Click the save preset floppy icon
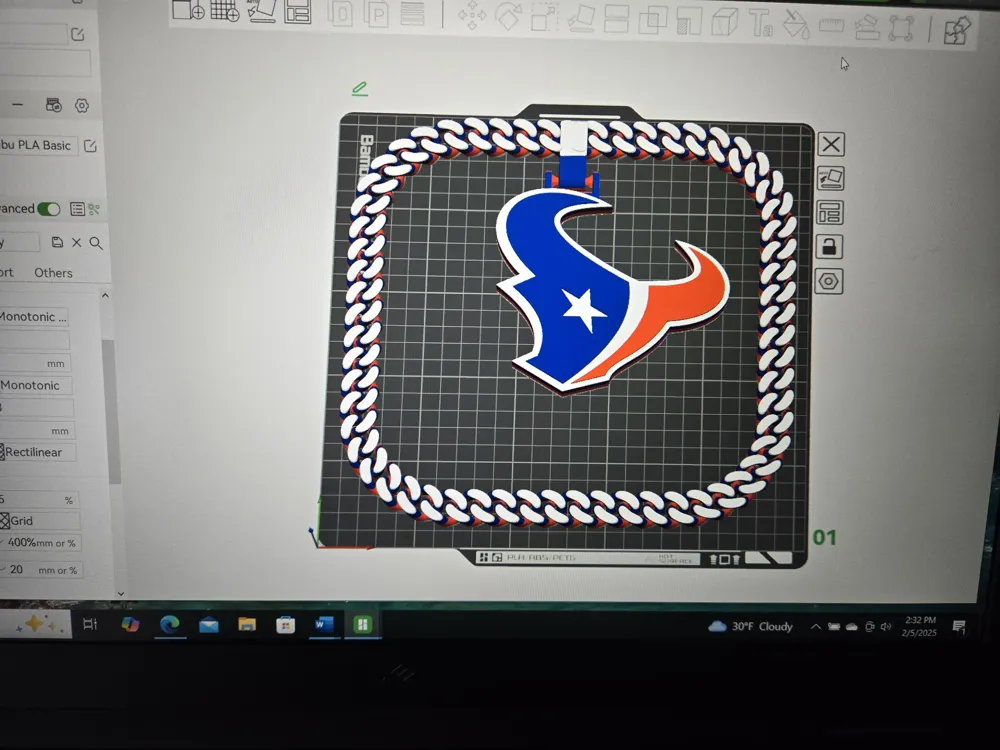1000x750 pixels. pos(57,242)
